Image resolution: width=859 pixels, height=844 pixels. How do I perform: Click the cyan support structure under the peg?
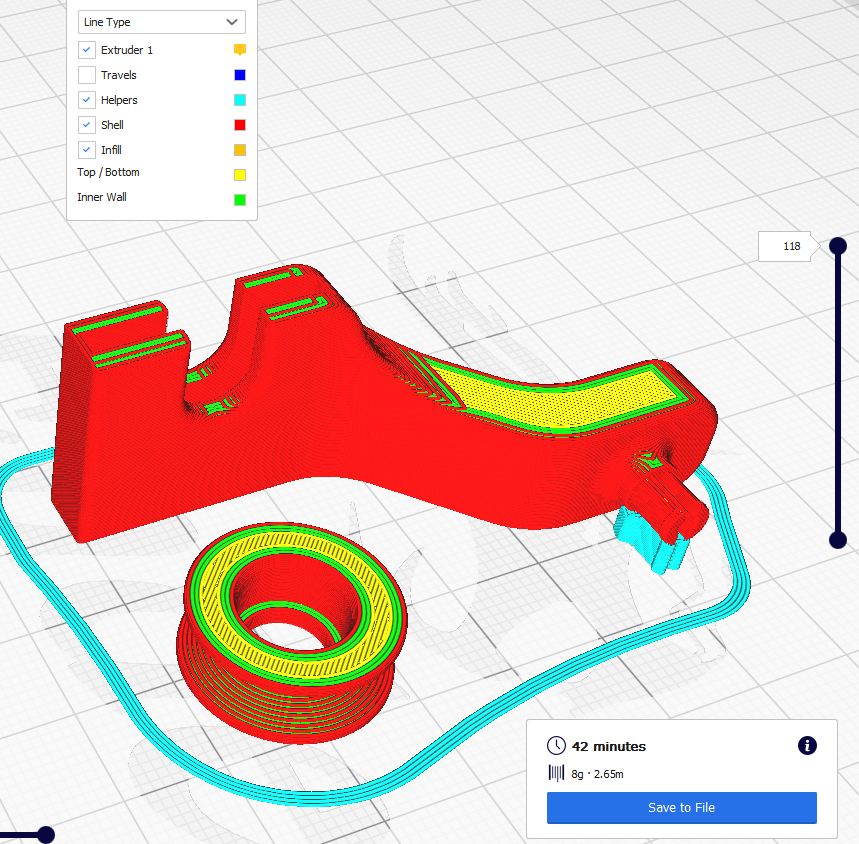[x=652, y=539]
